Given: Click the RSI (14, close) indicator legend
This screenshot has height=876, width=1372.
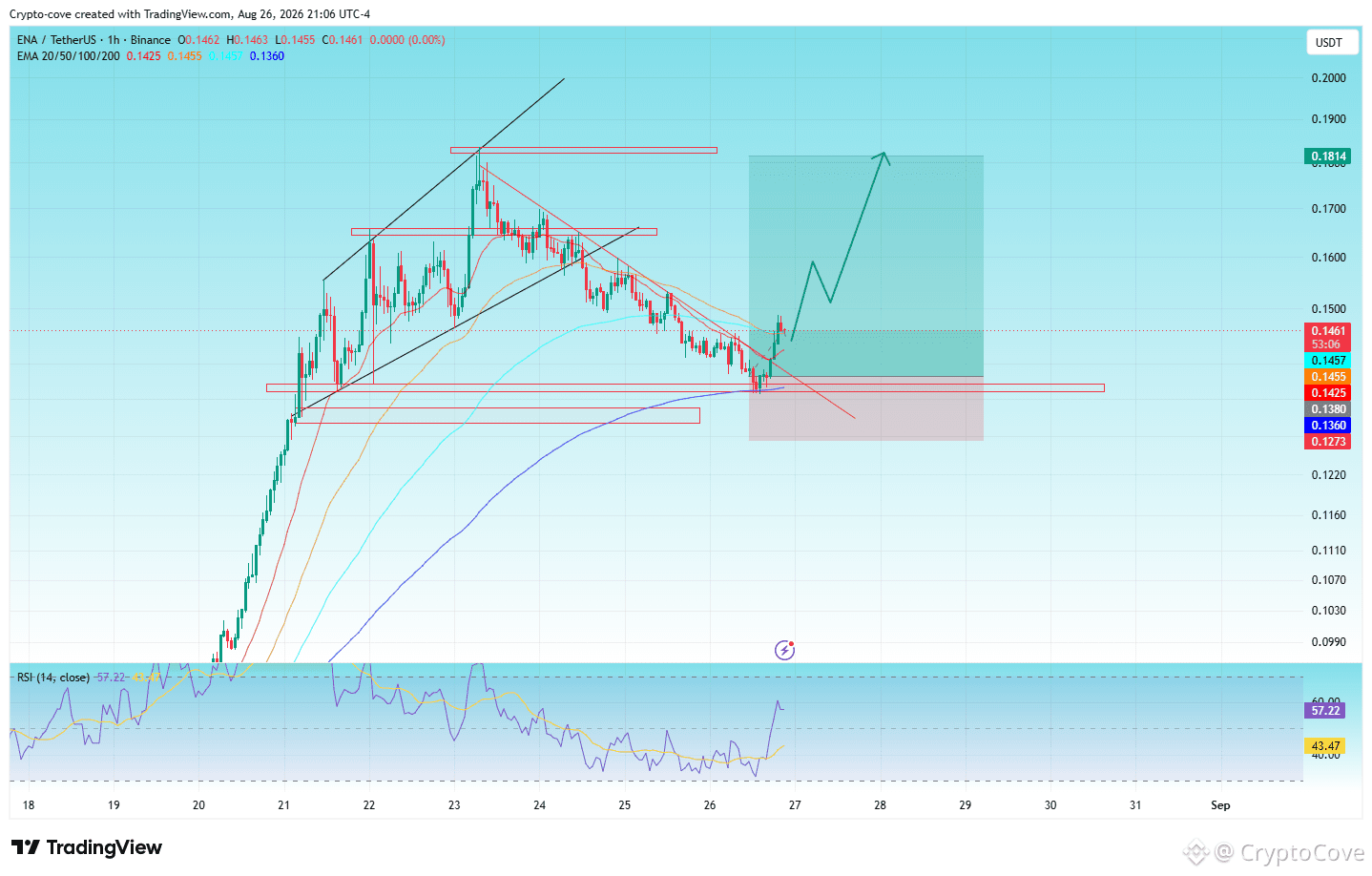Looking at the screenshot, I should pos(53,678).
